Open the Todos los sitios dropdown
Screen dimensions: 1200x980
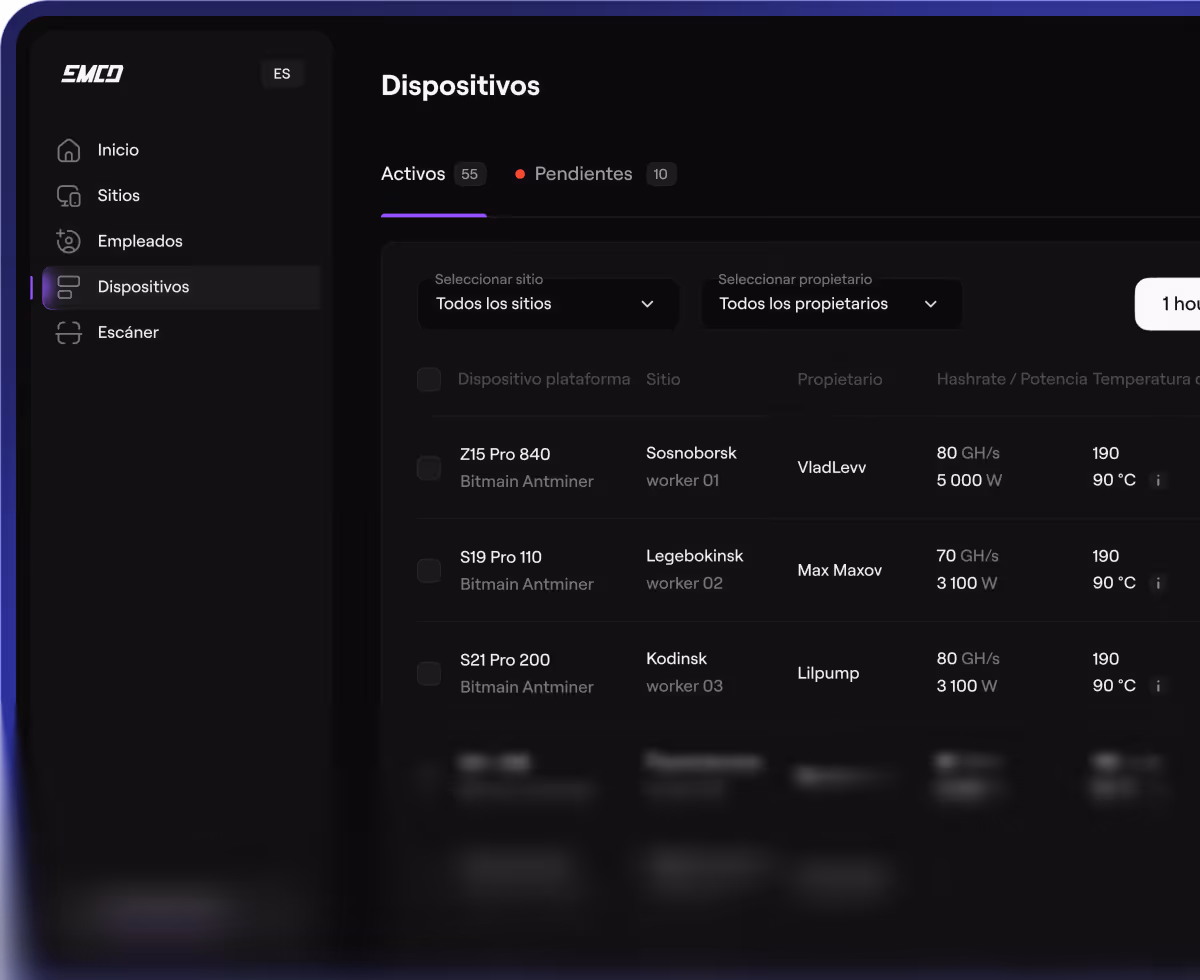point(548,303)
